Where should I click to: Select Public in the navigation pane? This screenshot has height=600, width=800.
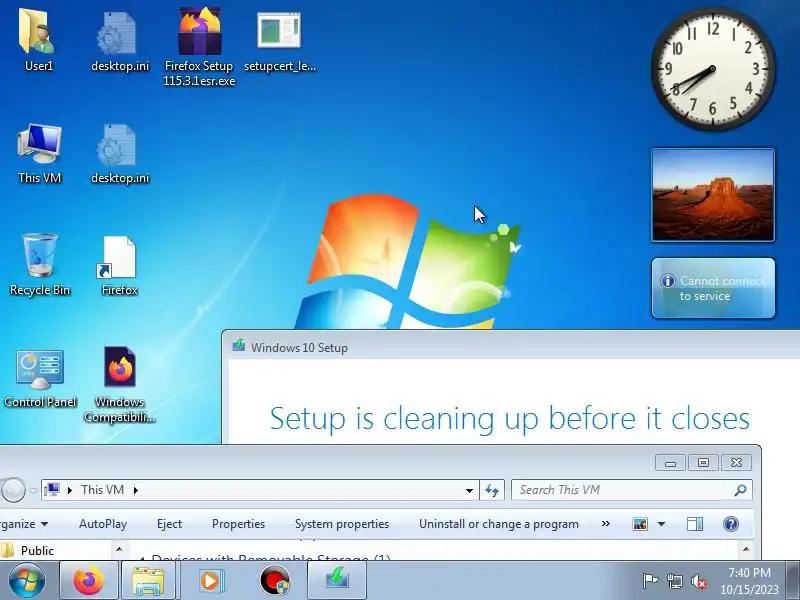pos(37,551)
